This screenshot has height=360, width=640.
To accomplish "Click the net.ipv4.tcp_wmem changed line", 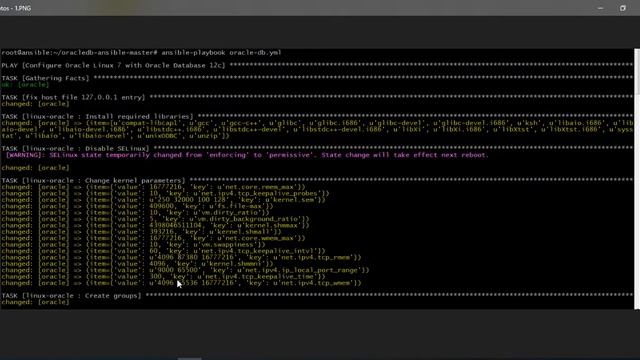I will pyautogui.click(x=181, y=283).
